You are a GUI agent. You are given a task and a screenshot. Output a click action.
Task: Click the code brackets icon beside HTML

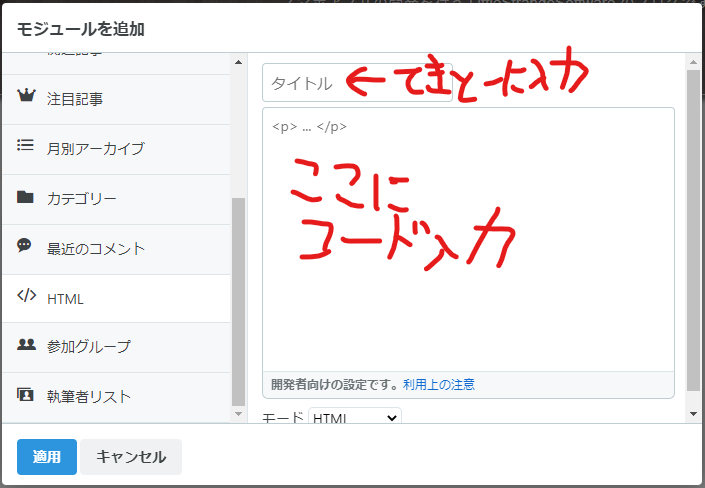(x=27, y=295)
